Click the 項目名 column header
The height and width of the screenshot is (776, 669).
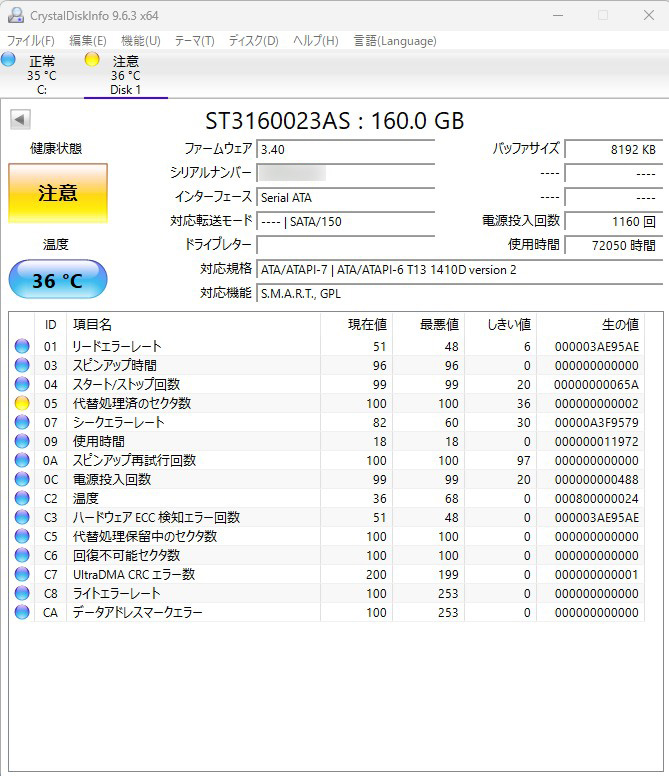(x=193, y=325)
